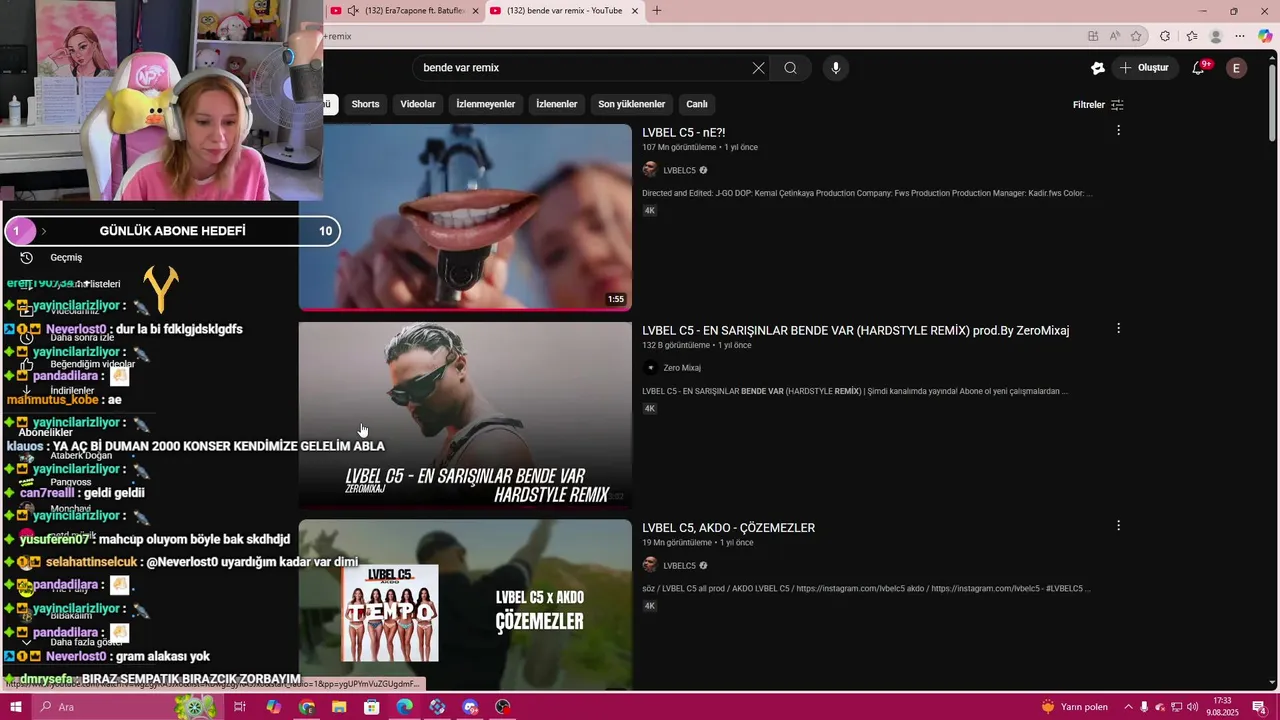Image resolution: width=1280 pixels, height=720 pixels.
Task: Open options menu for LVBEL C5 - nE?! video
Action: 1118,130
